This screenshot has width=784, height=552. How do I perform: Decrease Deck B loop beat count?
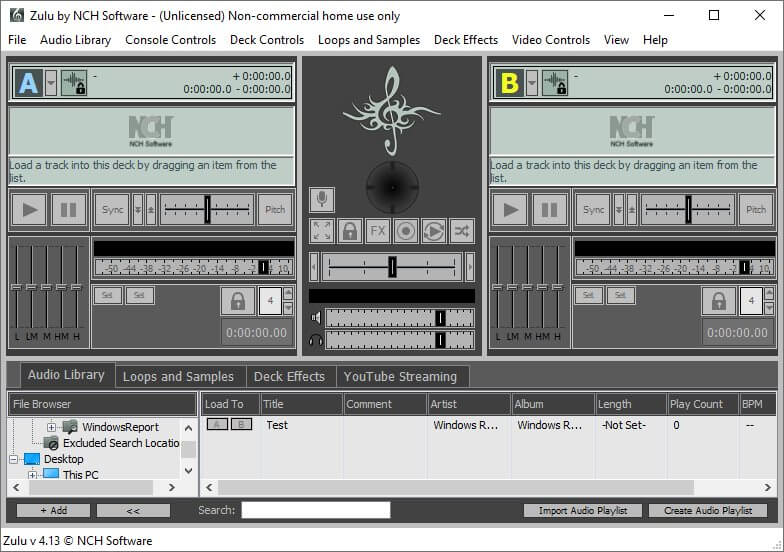769,308
